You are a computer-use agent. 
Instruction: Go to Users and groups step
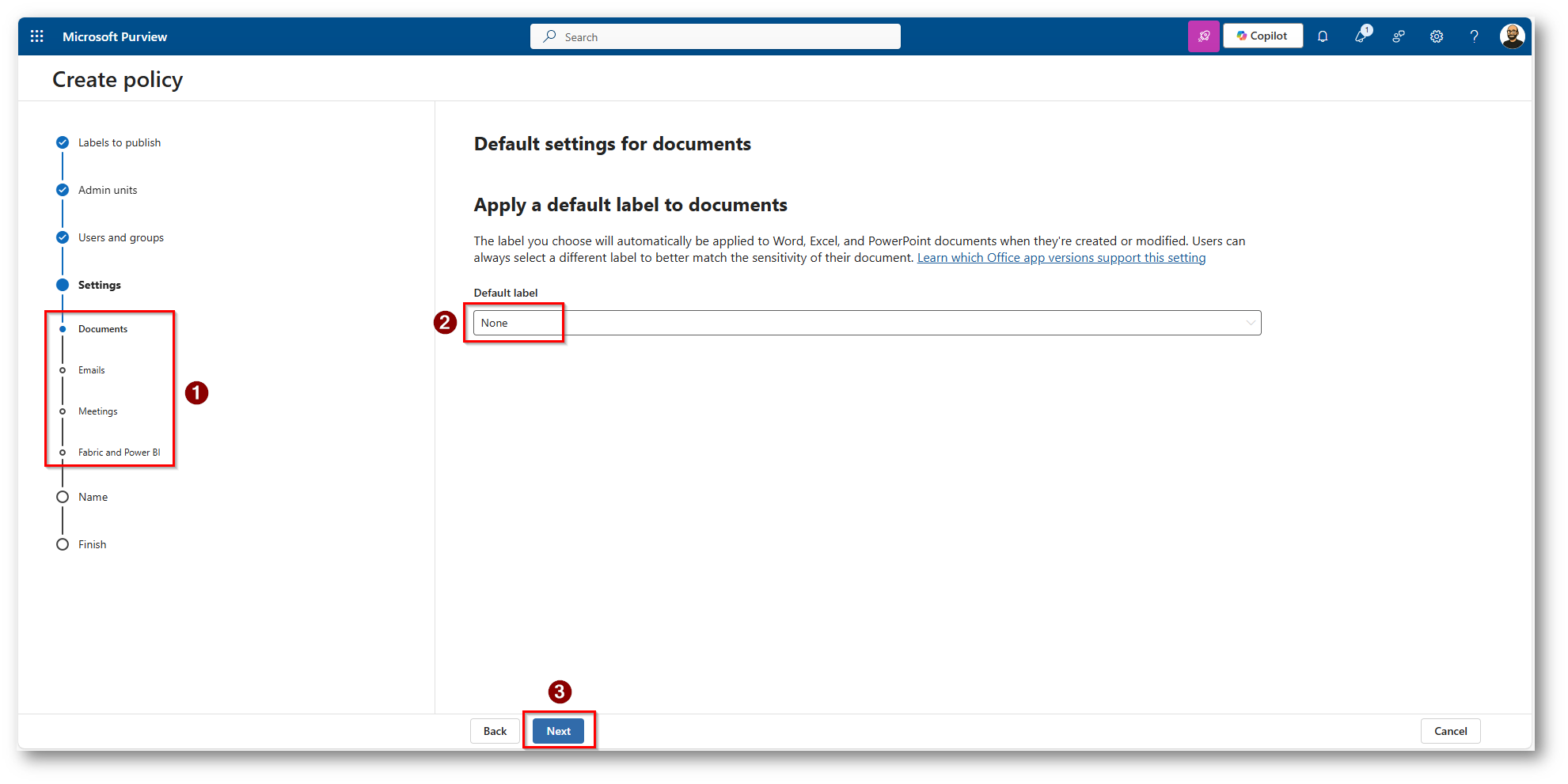coord(121,237)
